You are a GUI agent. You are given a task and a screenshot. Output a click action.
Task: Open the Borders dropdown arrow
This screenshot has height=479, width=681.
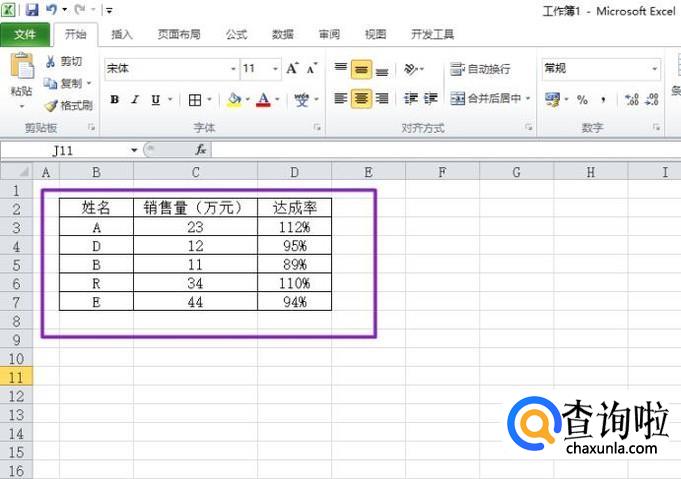[209, 99]
